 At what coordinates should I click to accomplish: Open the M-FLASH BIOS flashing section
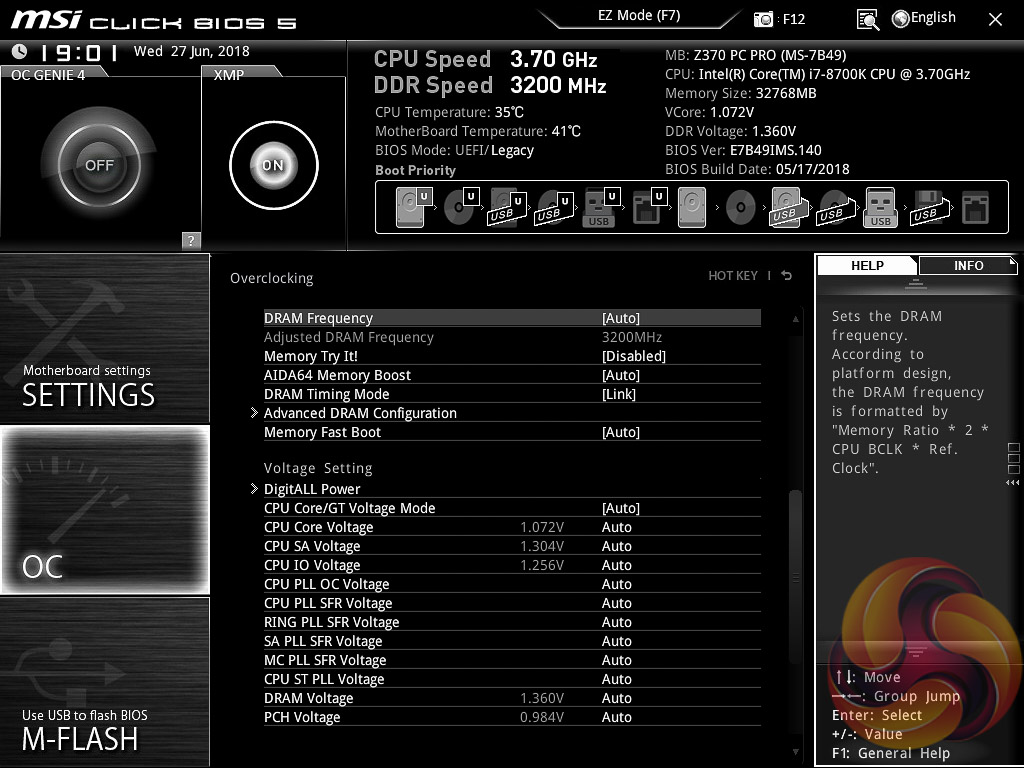(x=104, y=682)
